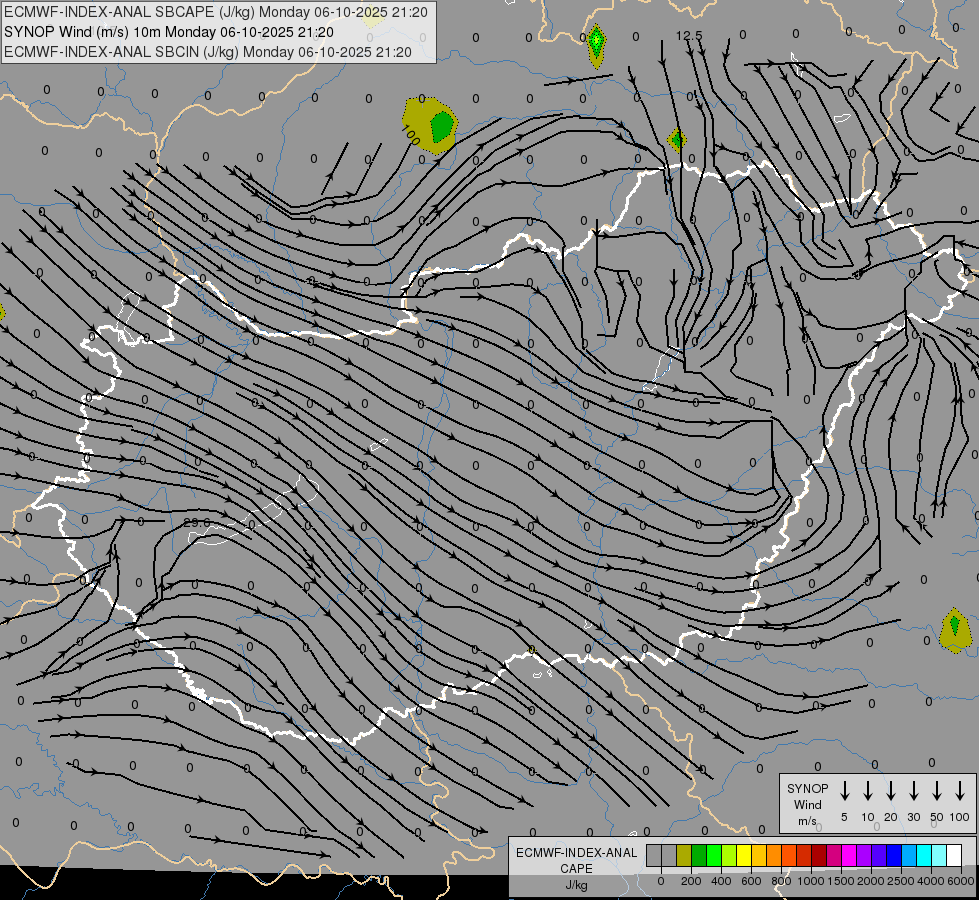The image size is (979, 900).
Task: Click the wind legend arrow above 50
Action: tap(937, 791)
